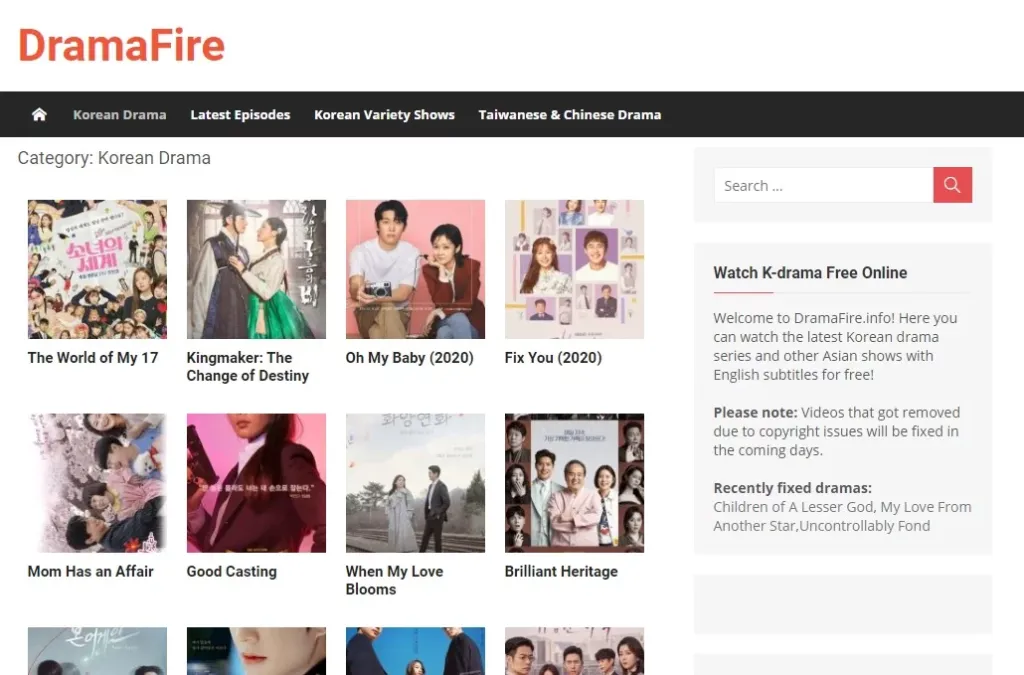
Task: Open the Brilliant Heritage poster thumbnail
Action: (574, 483)
